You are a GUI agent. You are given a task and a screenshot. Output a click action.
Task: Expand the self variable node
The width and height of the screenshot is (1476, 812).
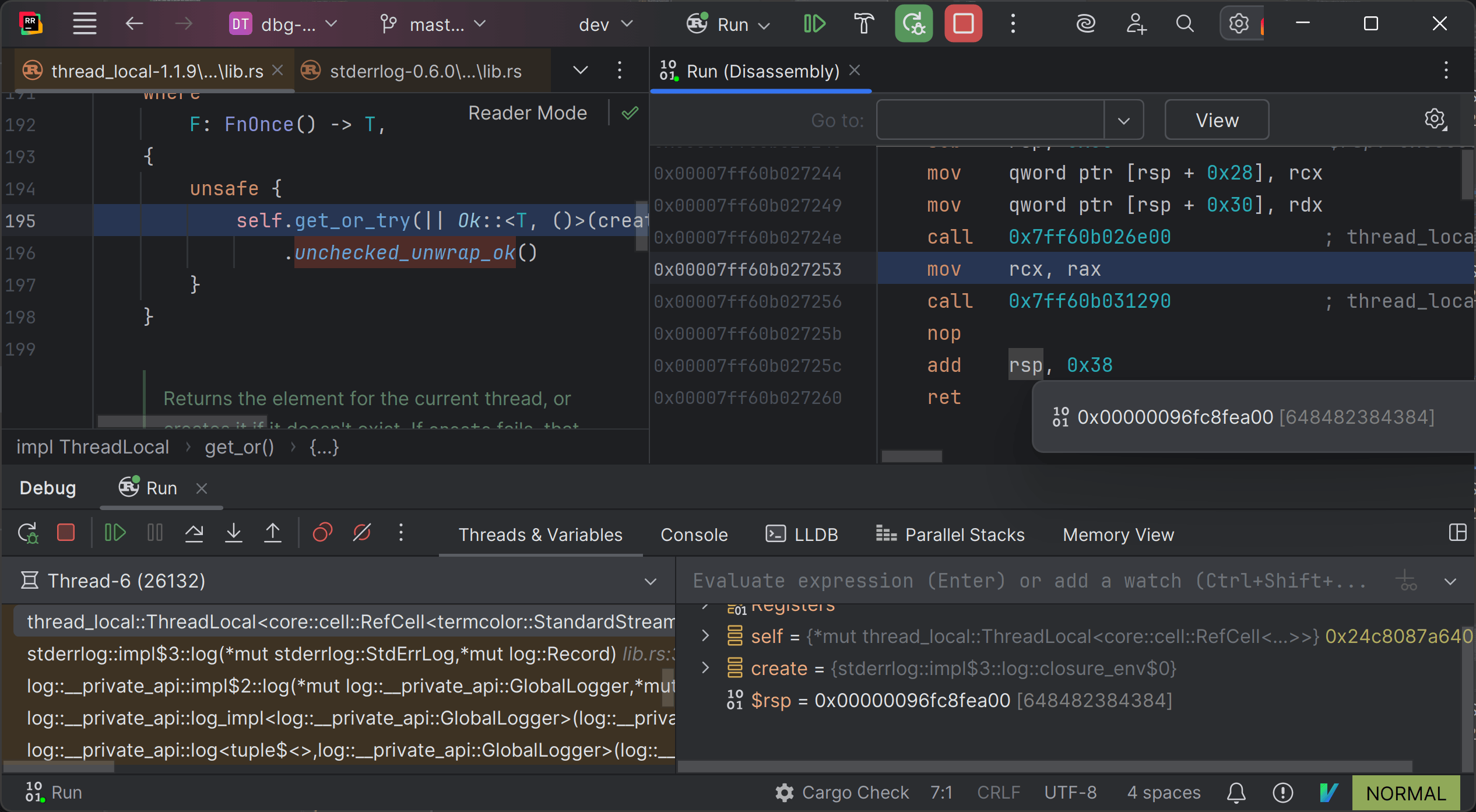[x=705, y=635]
